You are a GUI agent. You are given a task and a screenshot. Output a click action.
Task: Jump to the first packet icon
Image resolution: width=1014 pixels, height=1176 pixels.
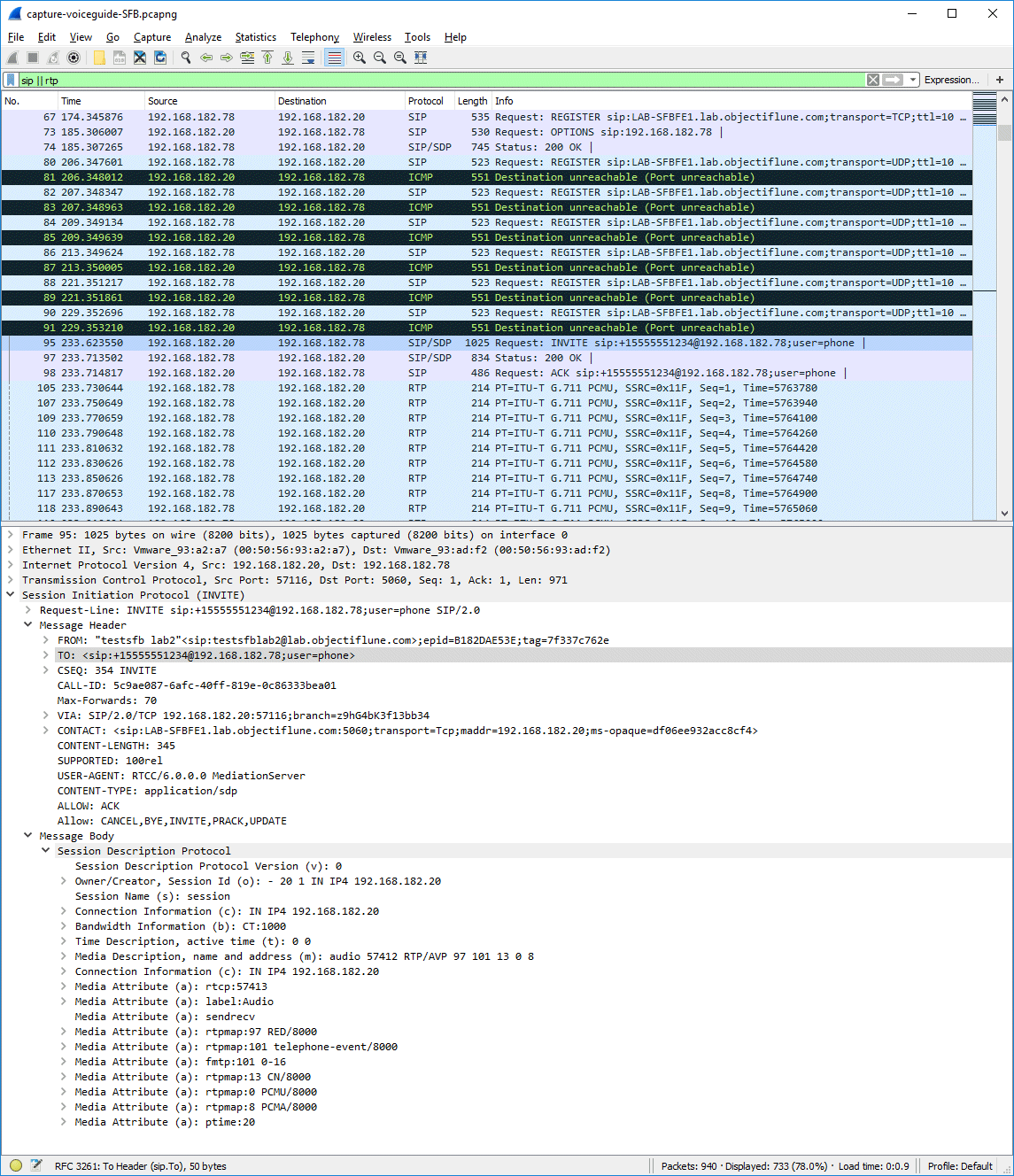(267, 58)
